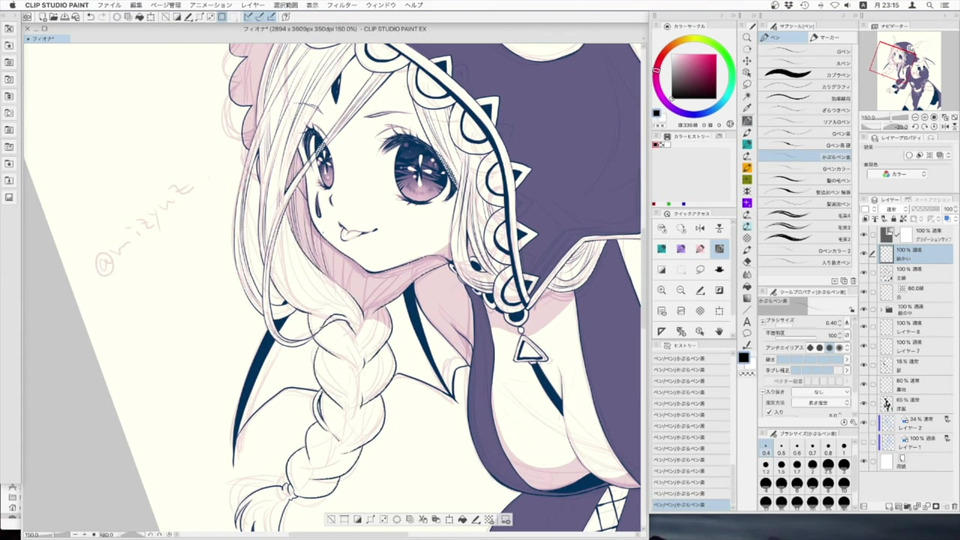Open layer blend mode 通常 dropdown

(896, 209)
